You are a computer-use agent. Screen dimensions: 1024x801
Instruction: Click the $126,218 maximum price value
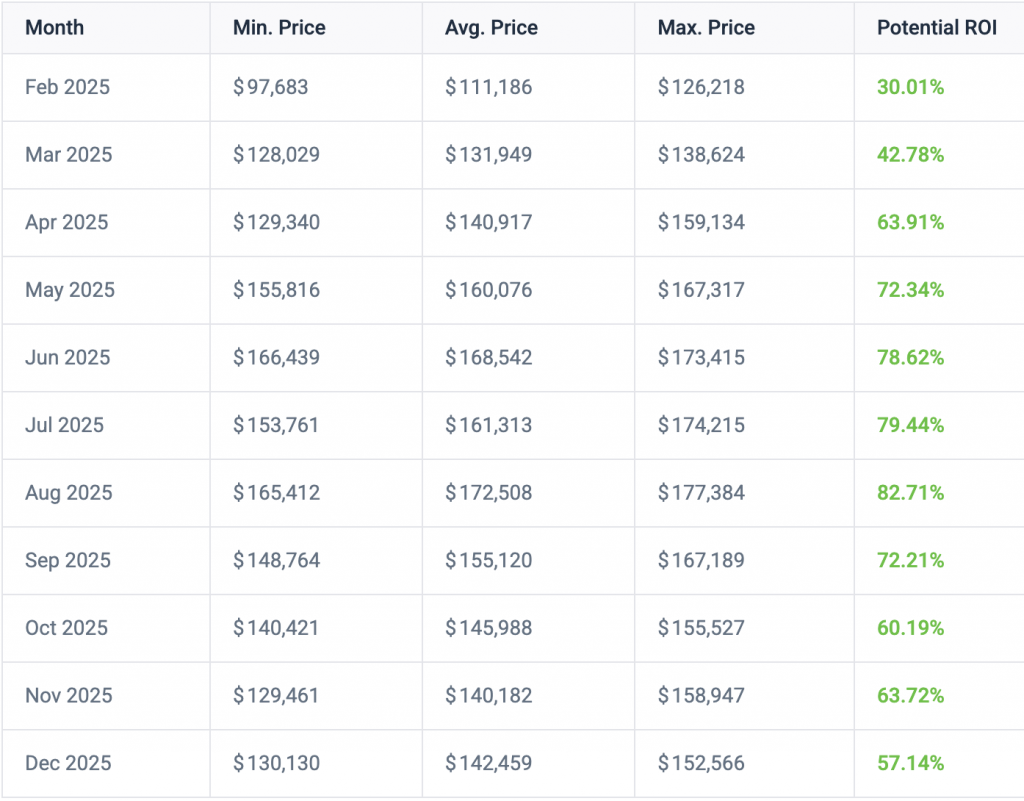[701, 87]
